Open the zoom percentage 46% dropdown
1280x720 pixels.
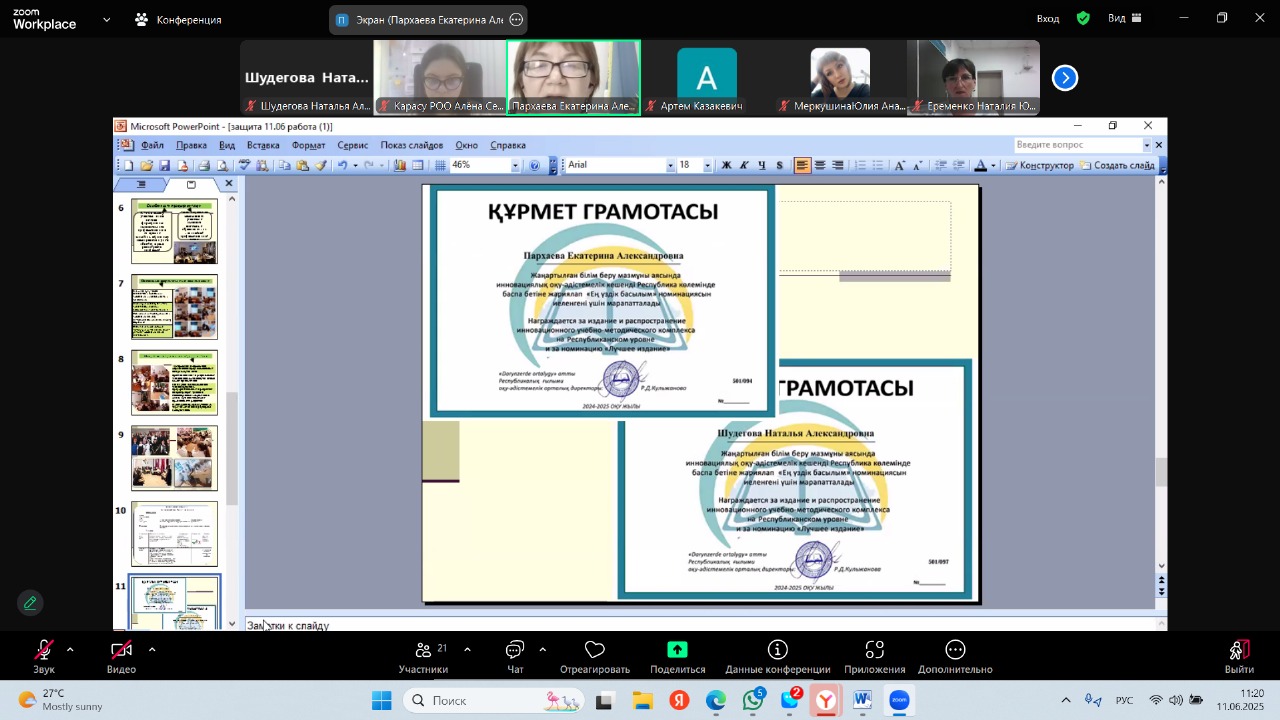point(515,166)
